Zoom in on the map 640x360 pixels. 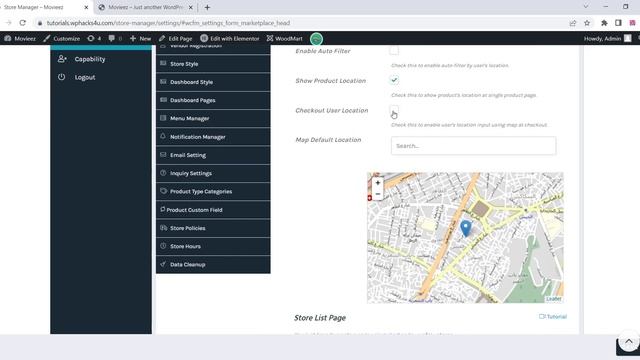378,183
